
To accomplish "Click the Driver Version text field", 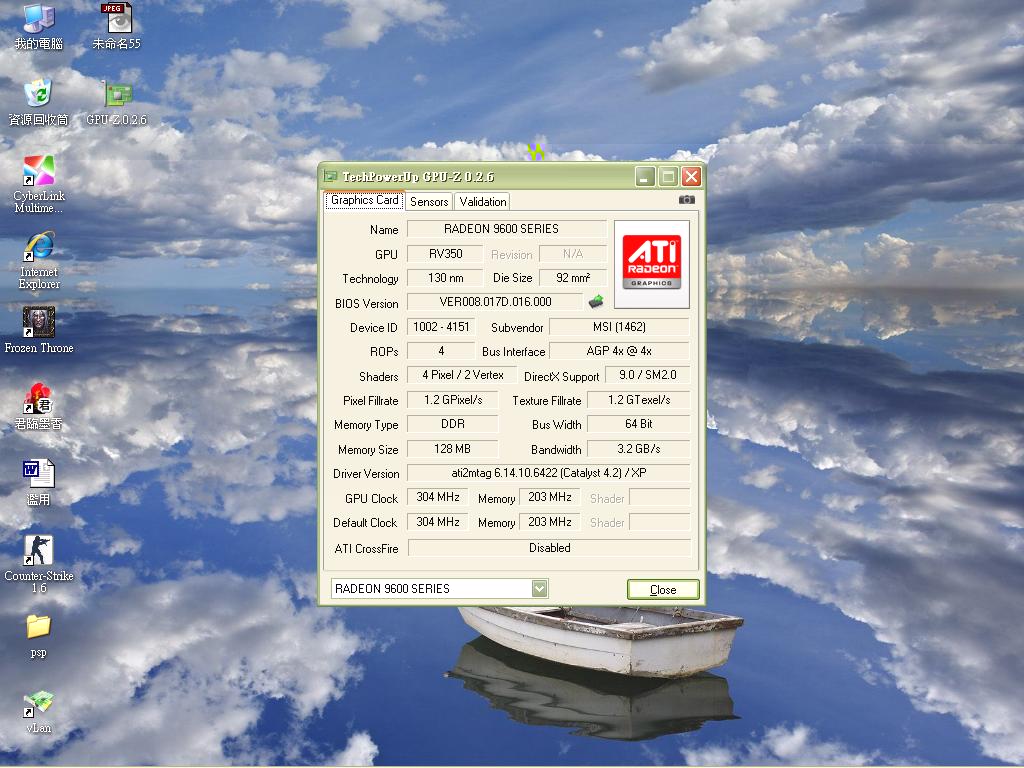I will point(548,473).
